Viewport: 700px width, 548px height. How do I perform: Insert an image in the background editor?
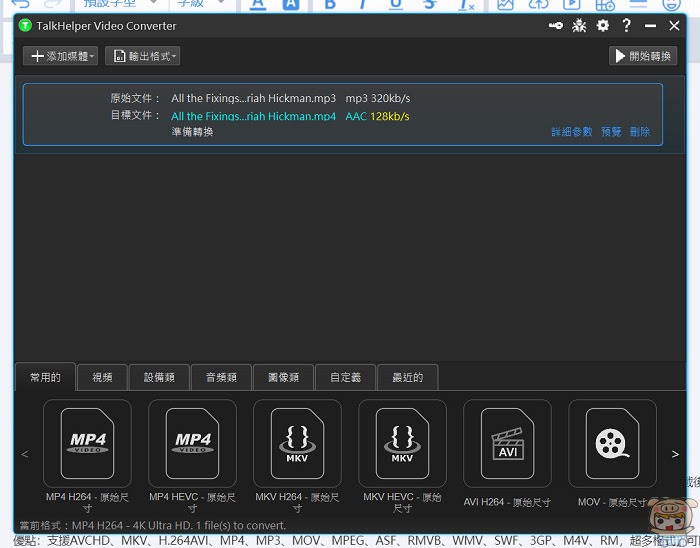point(505,4)
